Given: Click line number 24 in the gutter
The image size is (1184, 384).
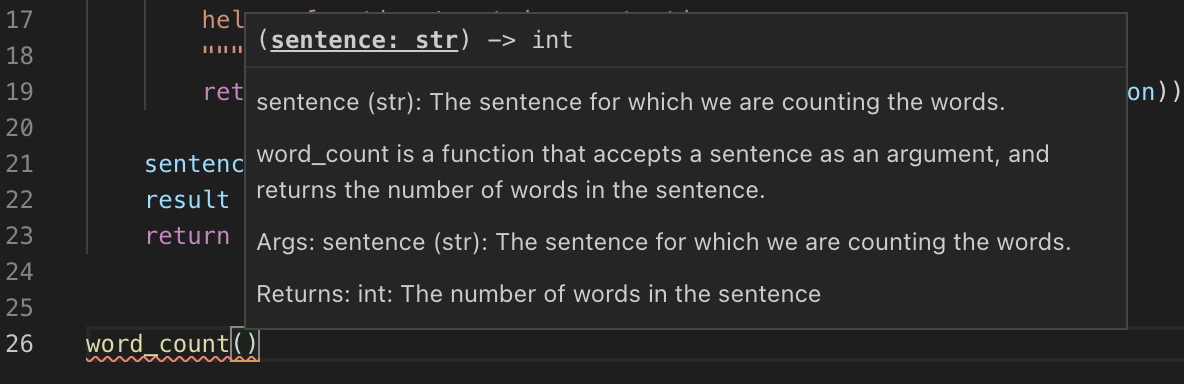Looking at the screenshot, I should click(20, 272).
